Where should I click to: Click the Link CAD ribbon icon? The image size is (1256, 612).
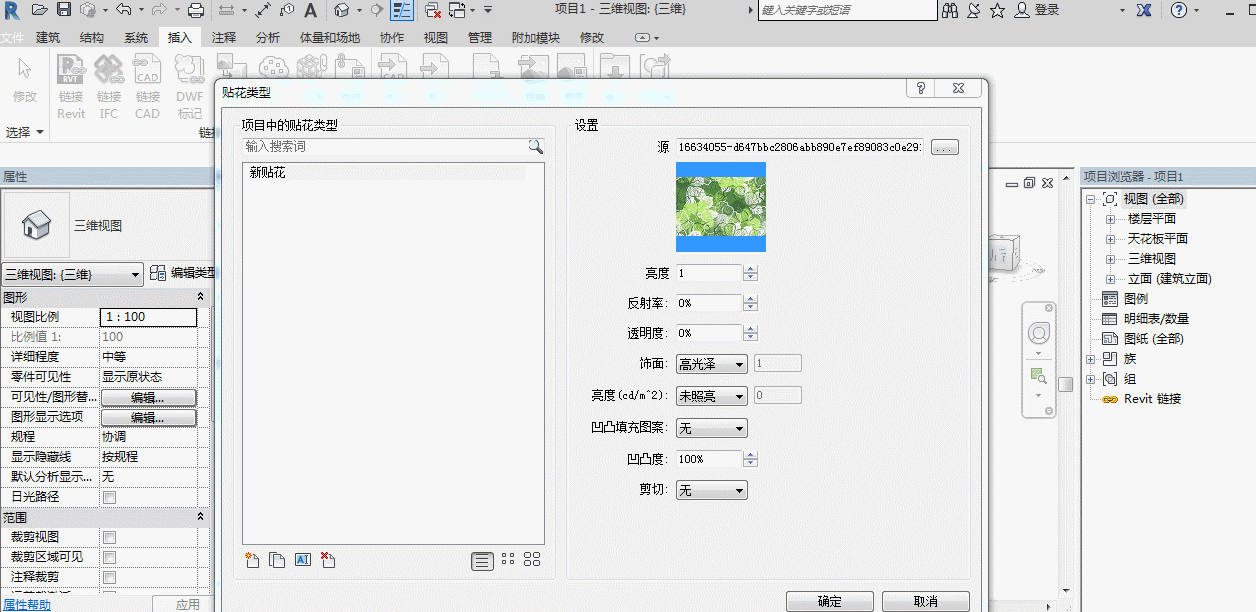tap(147, 87)
